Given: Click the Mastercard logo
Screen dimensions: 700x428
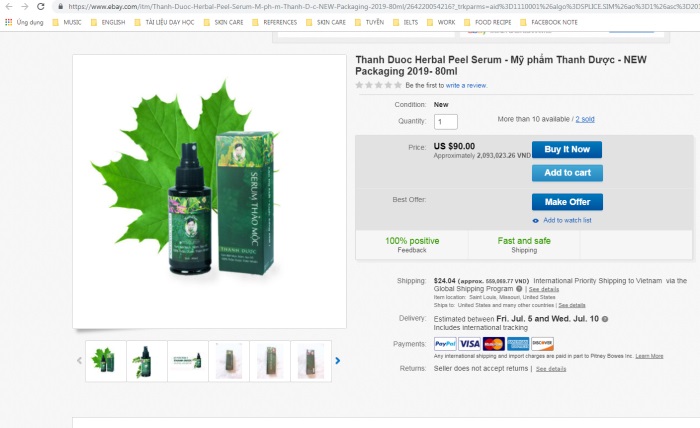Looking at the screenshot, I should [493, 344].
